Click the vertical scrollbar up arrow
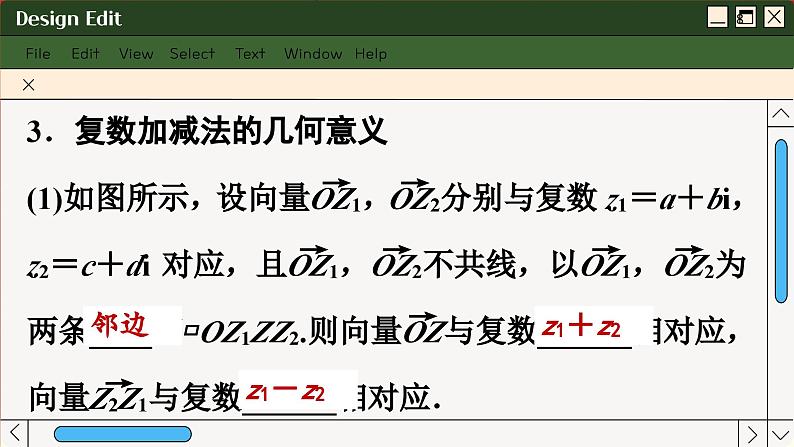Image resolution: width=794 pixels, height=447 pixels. point(781,115)
